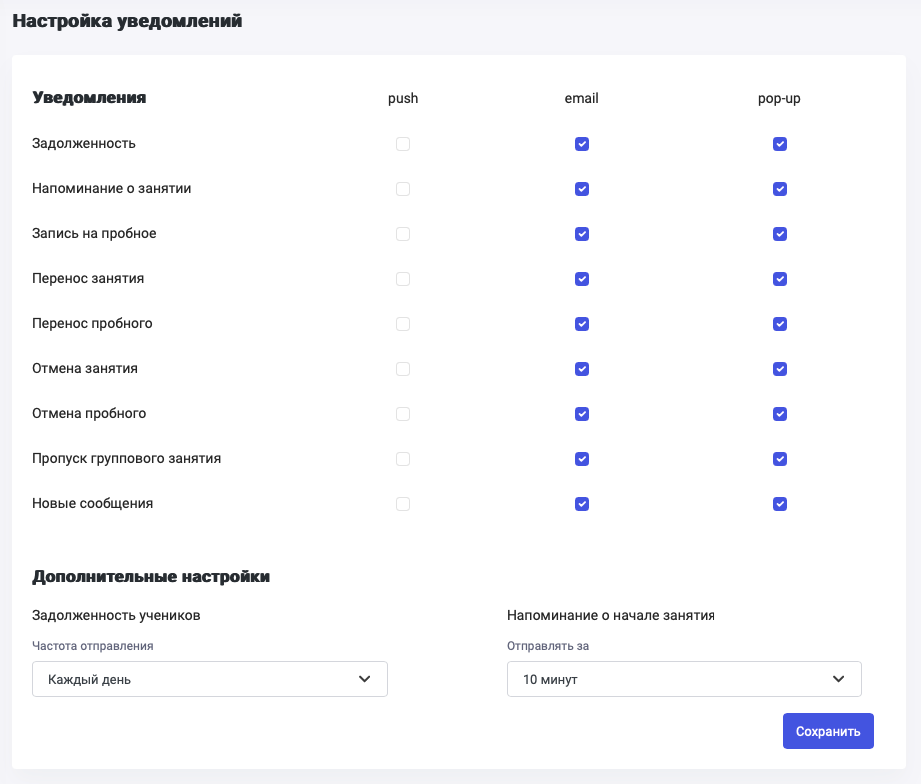Image resolution: width=921 pixels, height=784 pixels.
Task: Turn off pop-up for Задолженность
Action: click(x=780, y=144)
